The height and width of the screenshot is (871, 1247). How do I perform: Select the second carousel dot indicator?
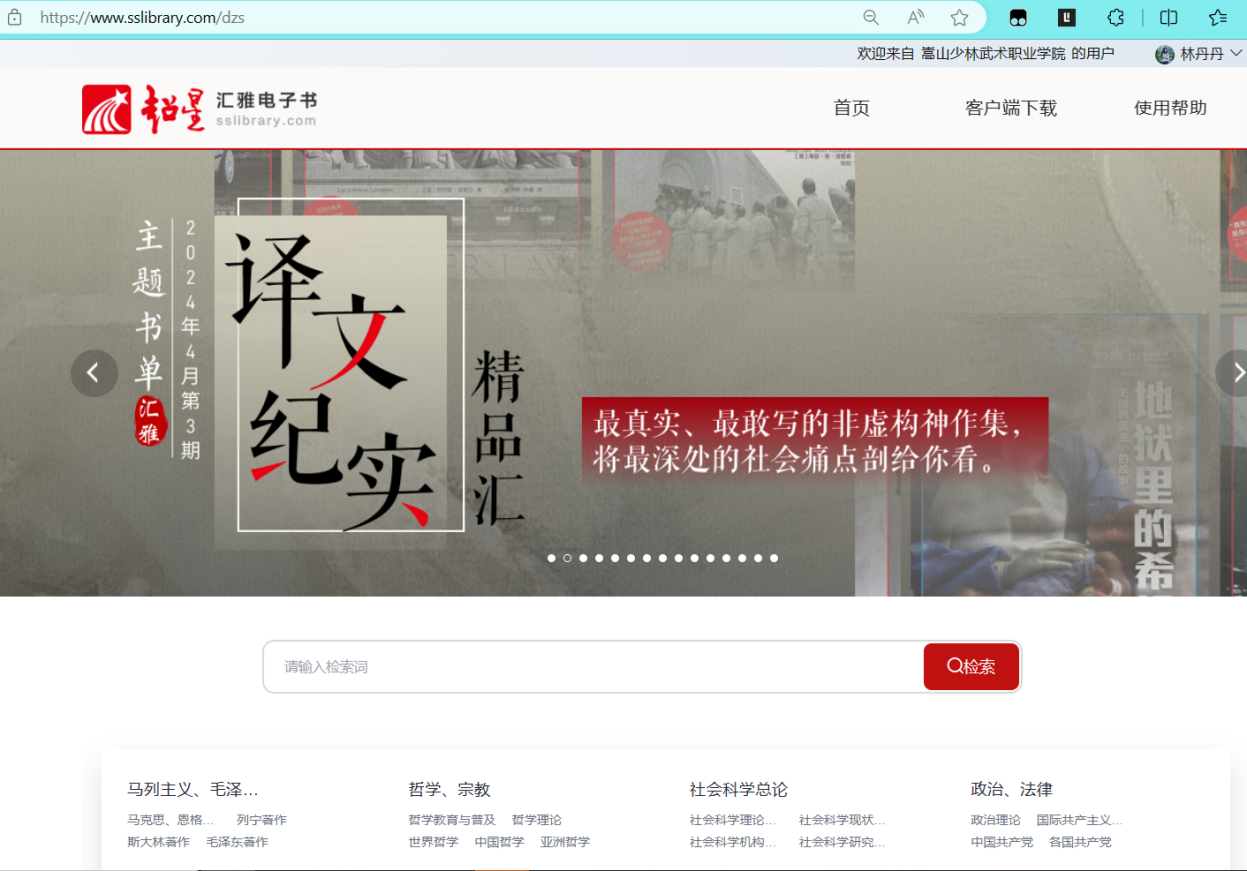point(567,558)
